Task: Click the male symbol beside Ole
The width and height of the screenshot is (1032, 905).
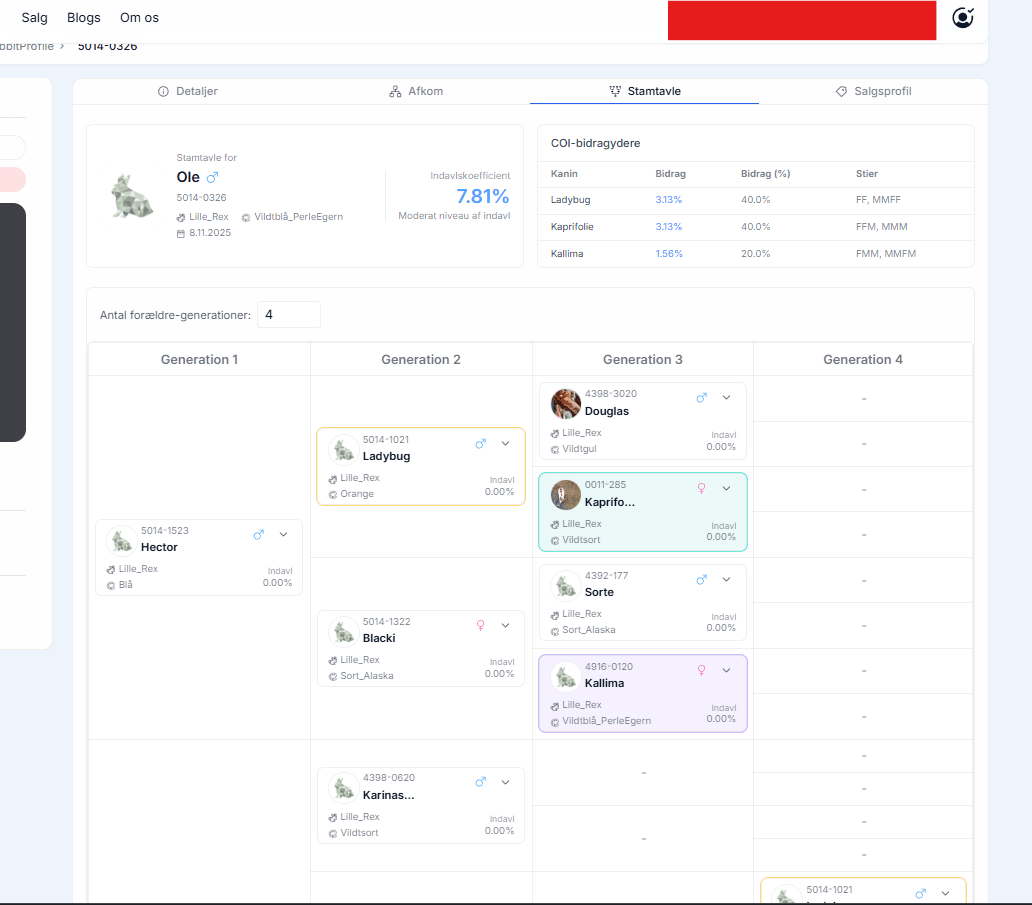Action: (212, 177)
